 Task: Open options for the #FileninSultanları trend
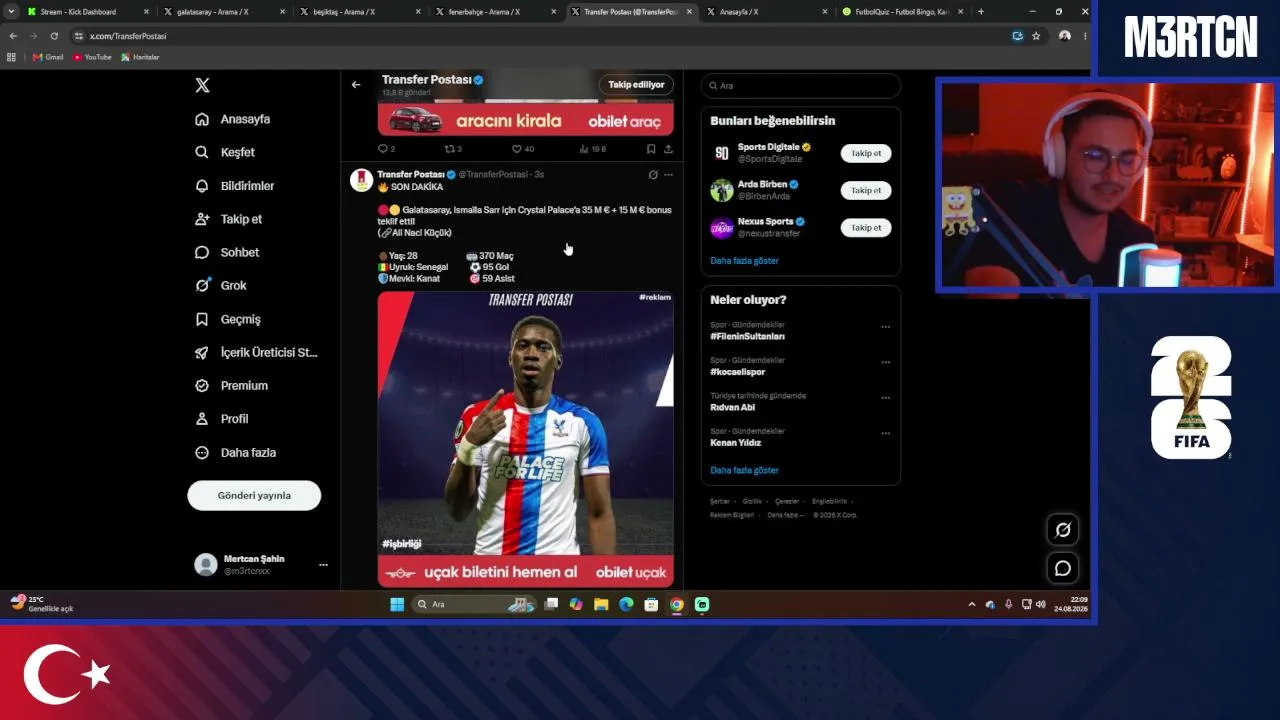pos(885,327)
